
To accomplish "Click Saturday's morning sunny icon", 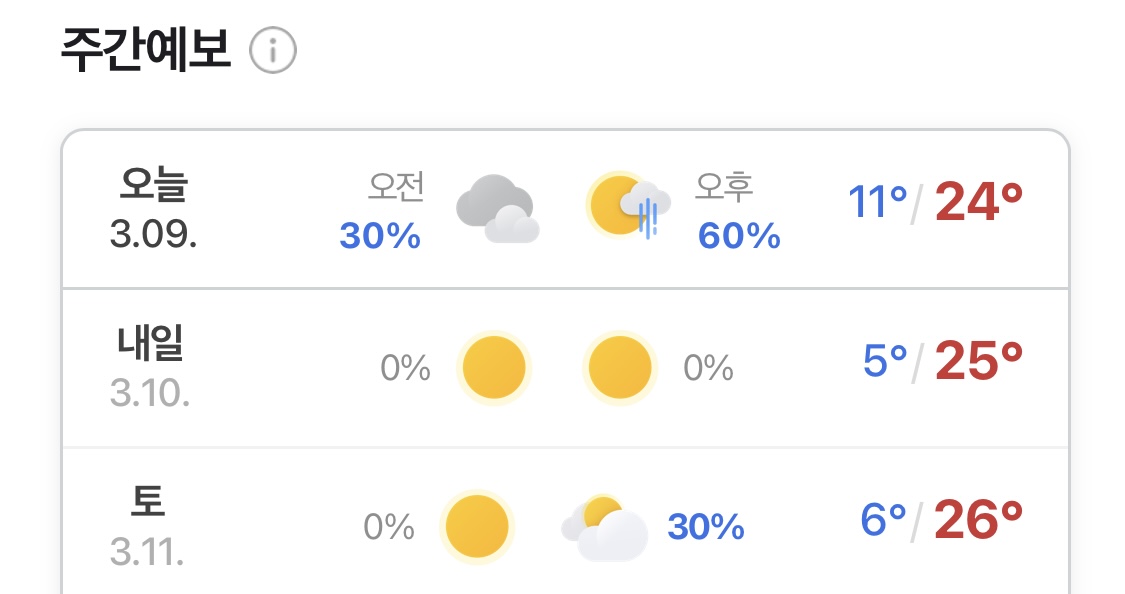I will 477,525.
